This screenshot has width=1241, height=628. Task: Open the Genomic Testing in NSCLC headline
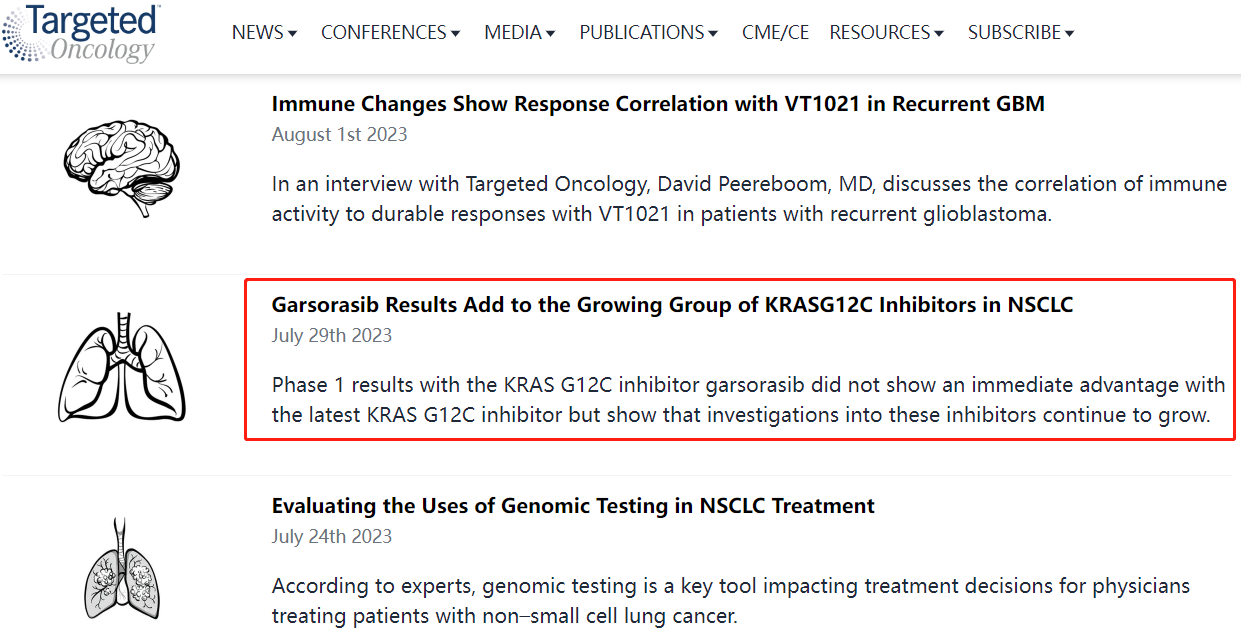coord(573,506)
